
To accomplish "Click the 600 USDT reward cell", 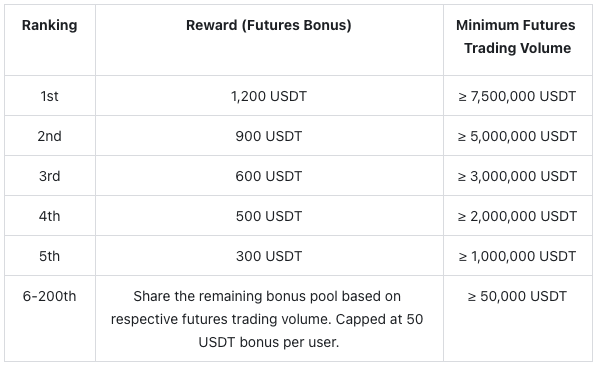I will 269,176.
